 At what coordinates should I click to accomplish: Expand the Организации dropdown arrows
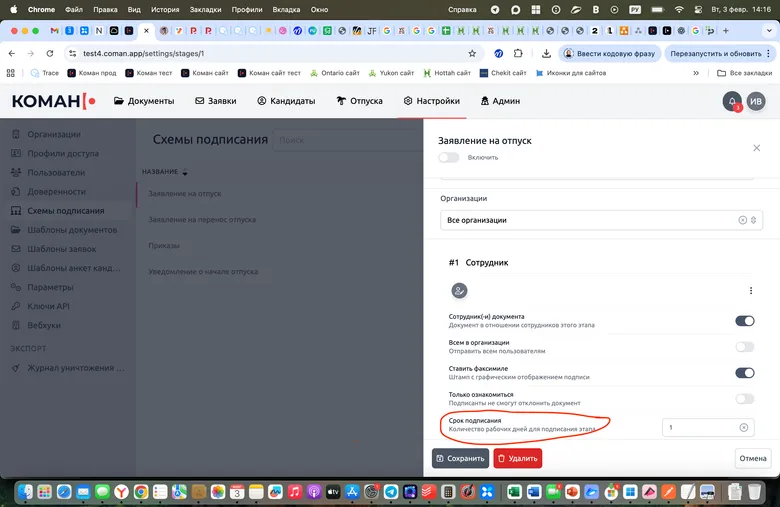click(755, 220)
